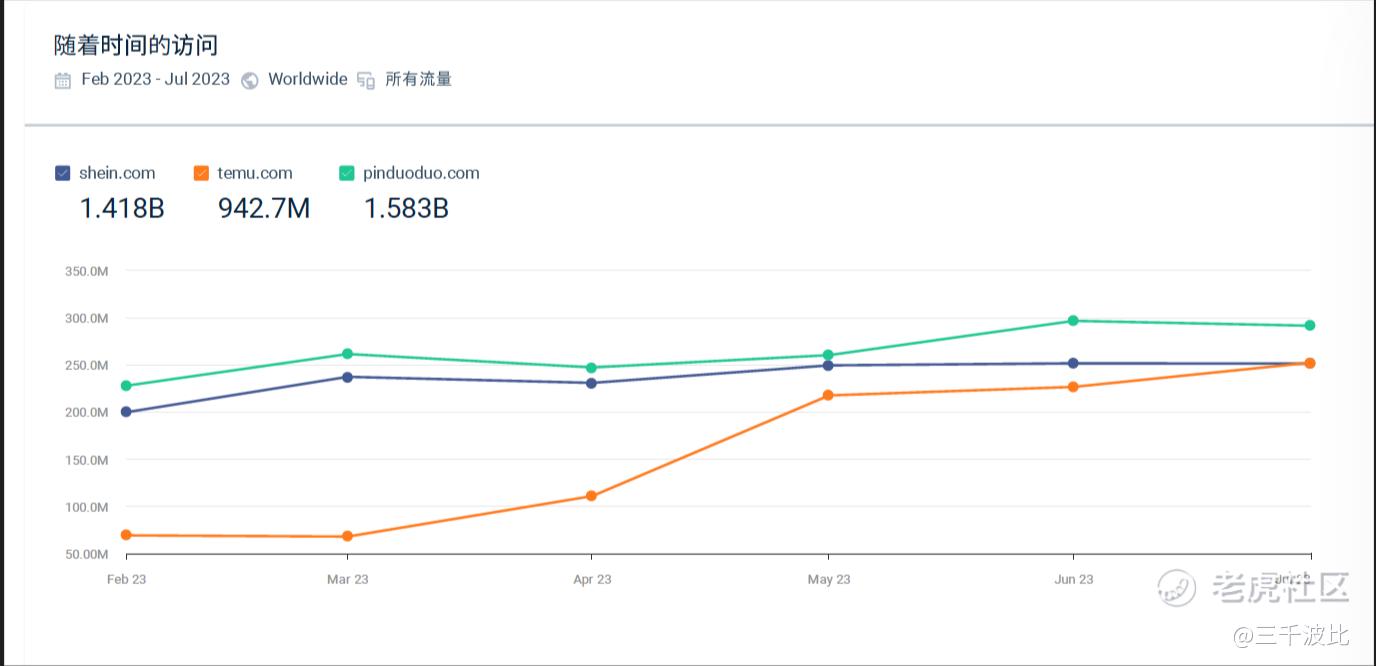Click the 'Apr 23' x-axis label
This screenshot has height=666, width=1376.
pos(592,580)
